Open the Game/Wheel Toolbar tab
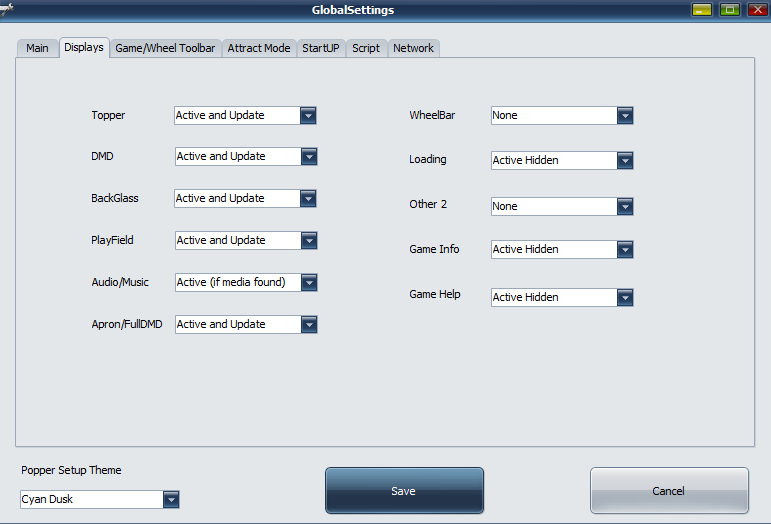This screenshot has width=771, height=524. point(165,48)
